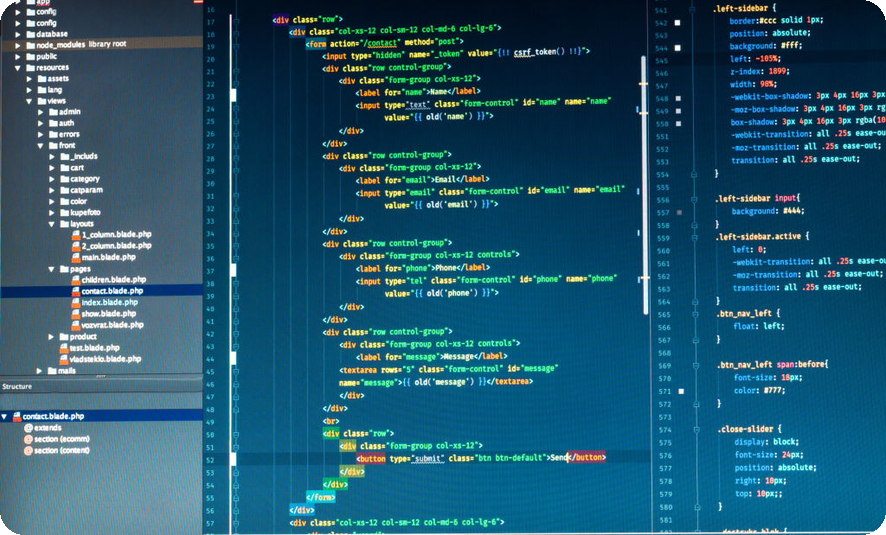Viewport: 886px width, 535px height.
Task: Expand the node_modules folder arrow
Action: (x=18, y=45)
